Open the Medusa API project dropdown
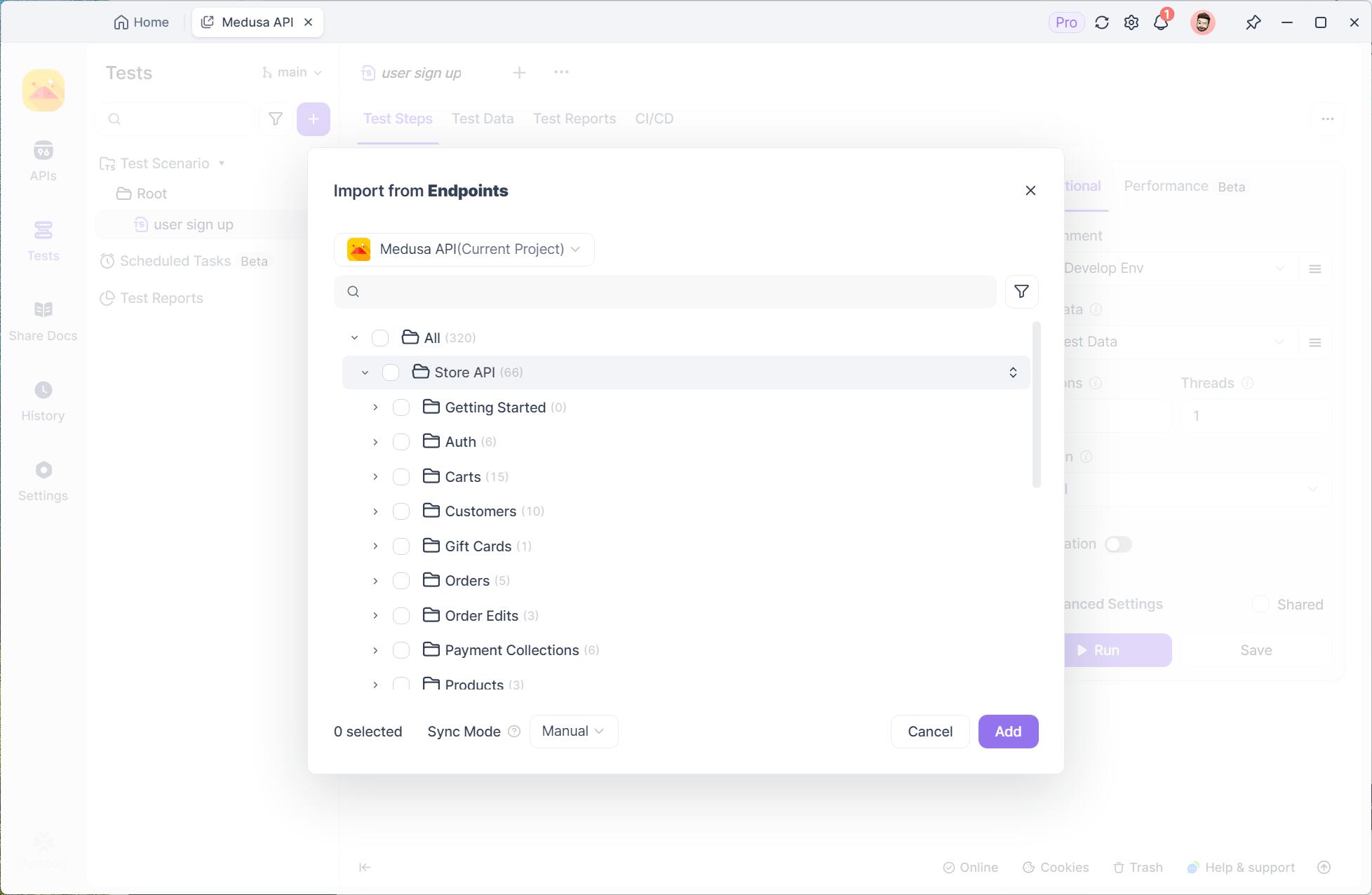 [464, 250]
